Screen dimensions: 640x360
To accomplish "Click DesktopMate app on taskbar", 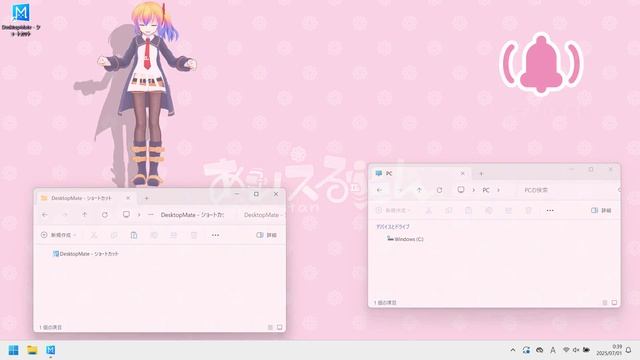I will point(51,350).
